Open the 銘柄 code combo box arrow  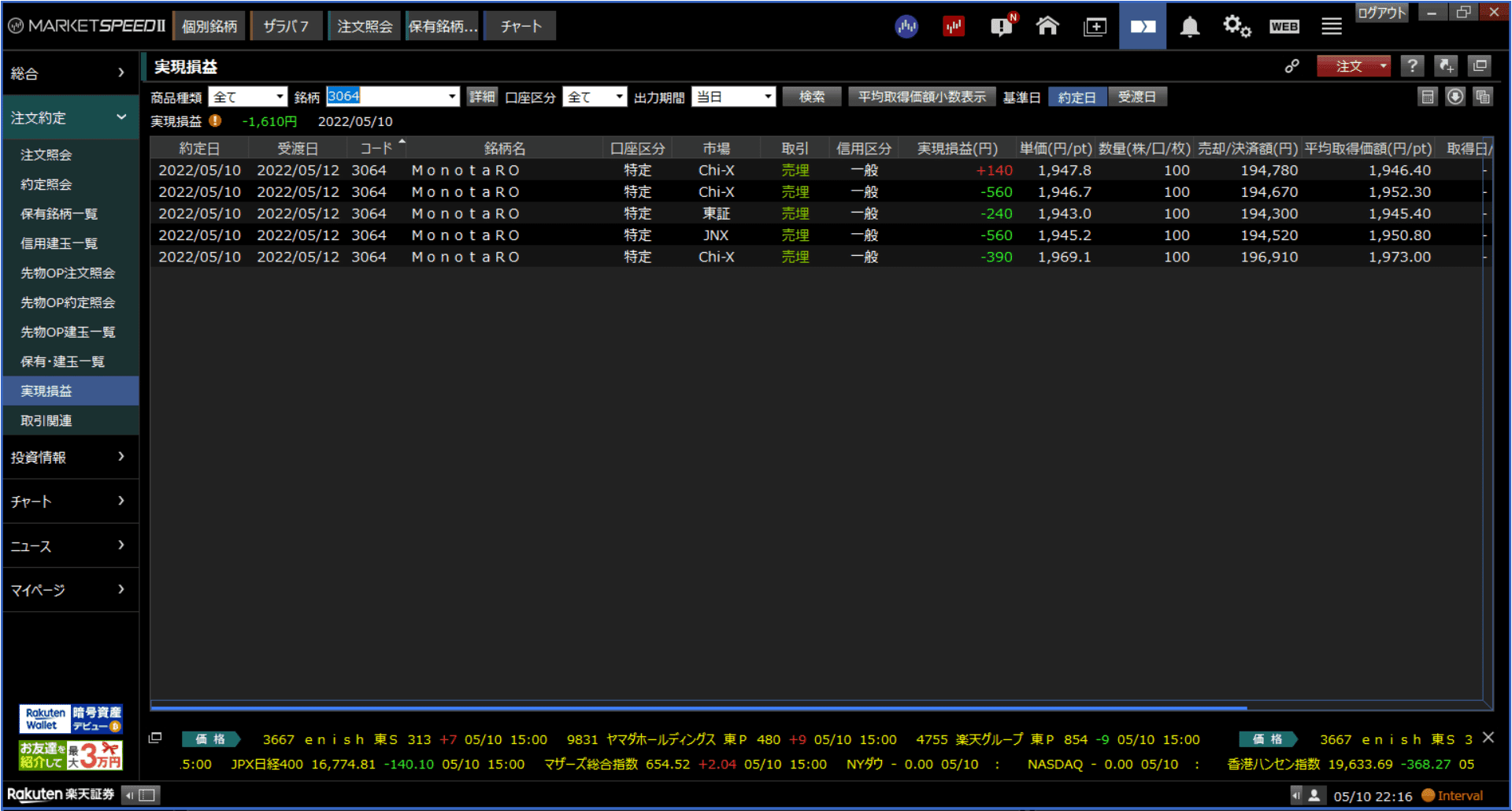pyautogui.click(x=452, y=97)
